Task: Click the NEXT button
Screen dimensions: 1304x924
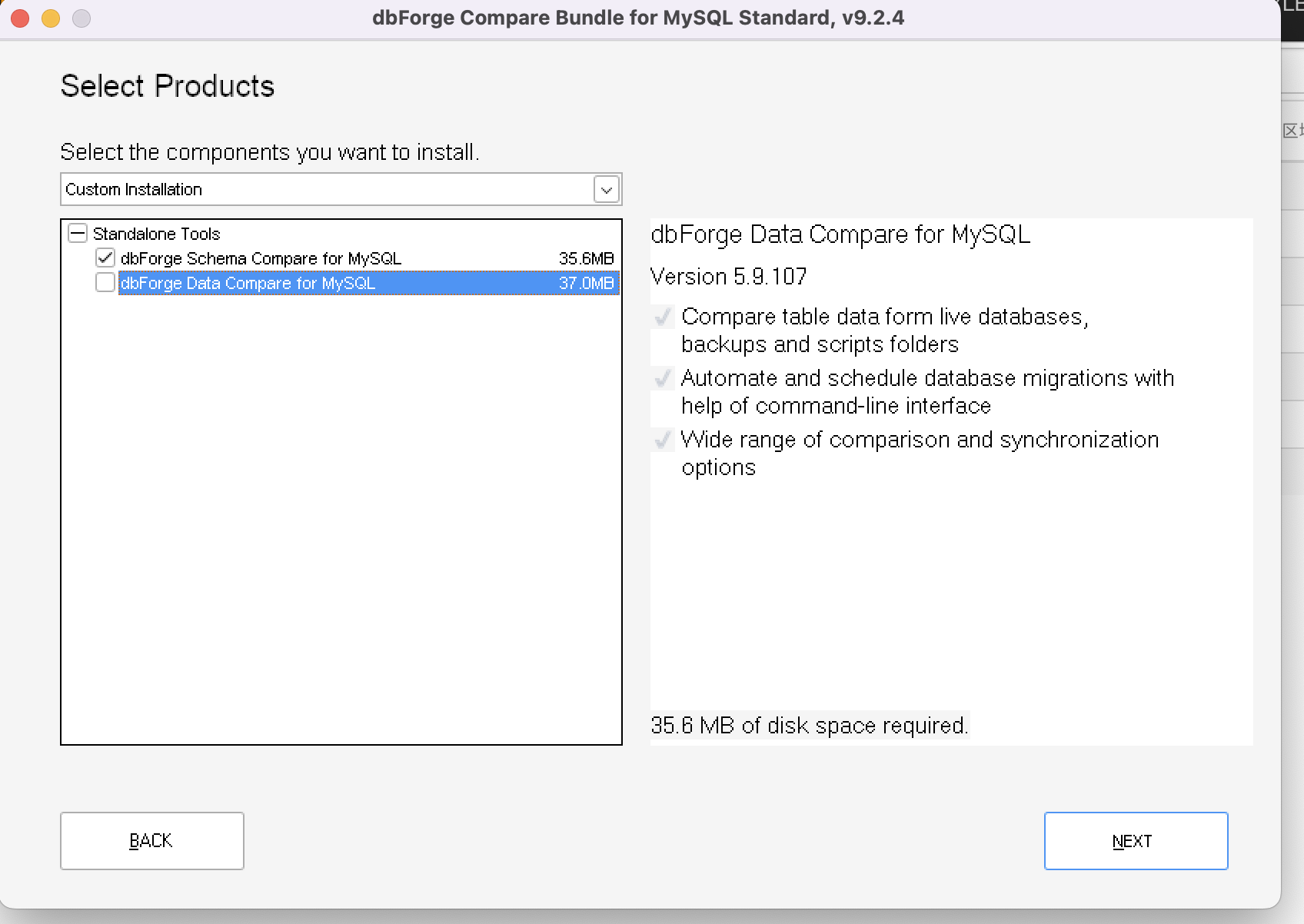Action: 1136,841
